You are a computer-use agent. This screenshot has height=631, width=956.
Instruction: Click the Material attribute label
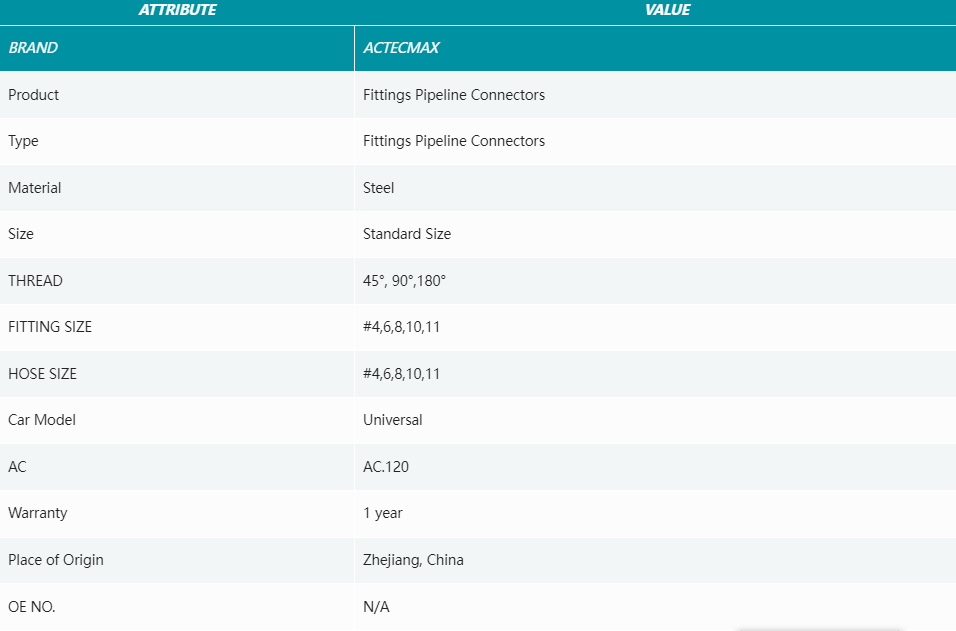[35, 188]
